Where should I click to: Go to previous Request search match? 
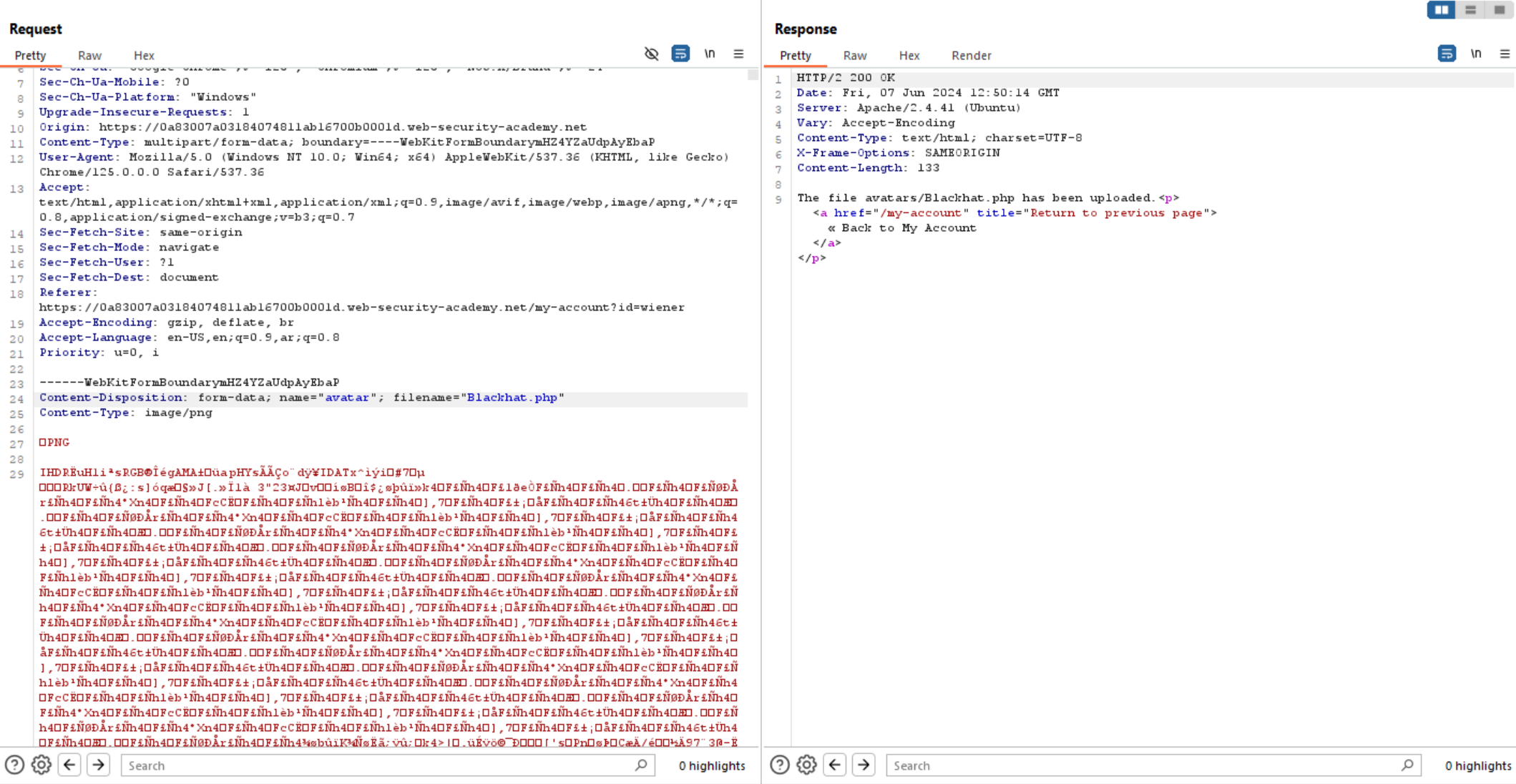coord(69,765)
